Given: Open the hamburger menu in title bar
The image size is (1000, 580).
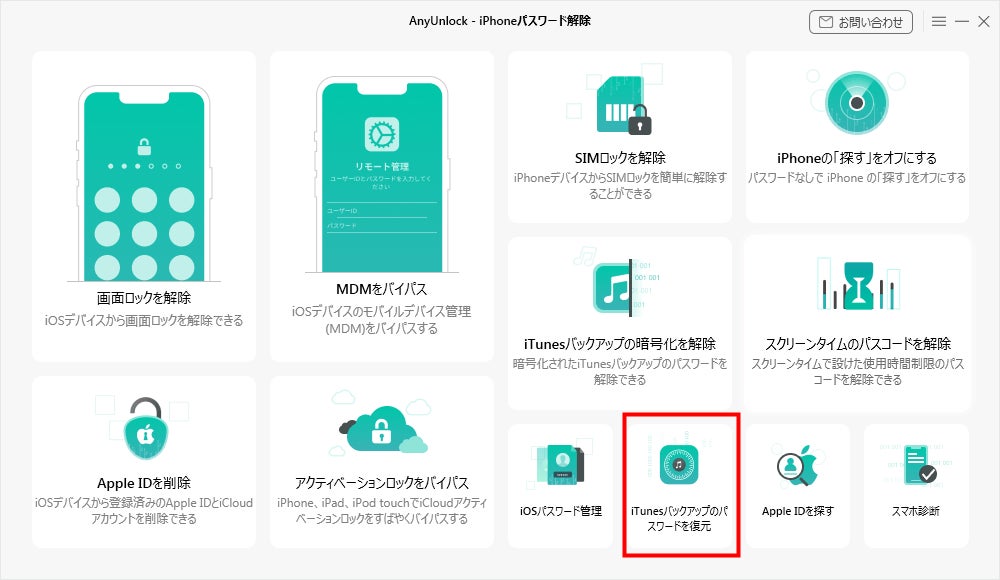Looking at the screenshot, I should tap(939, 22).
